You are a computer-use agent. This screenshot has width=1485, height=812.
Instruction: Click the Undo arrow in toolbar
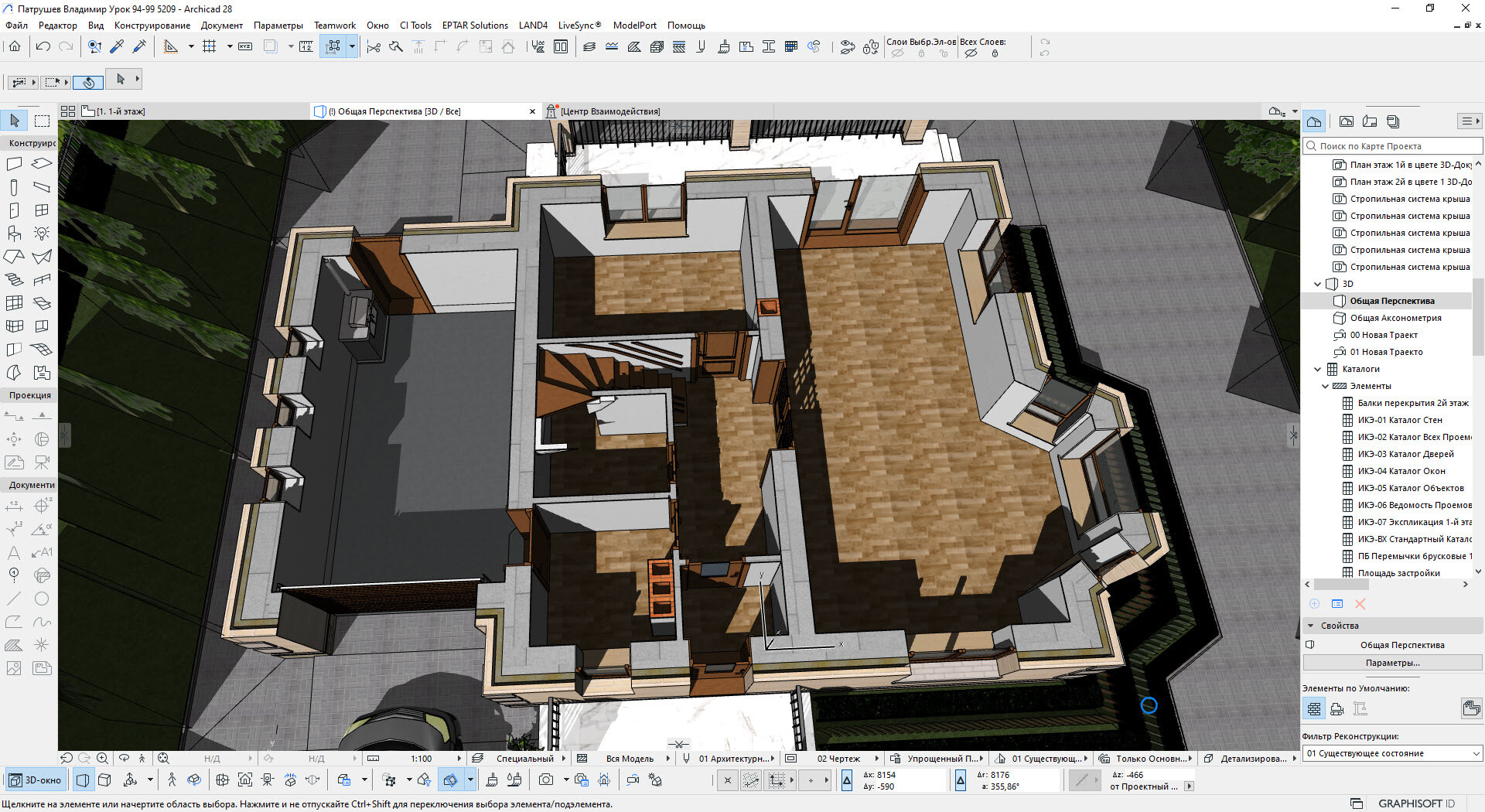click(43, 46)
